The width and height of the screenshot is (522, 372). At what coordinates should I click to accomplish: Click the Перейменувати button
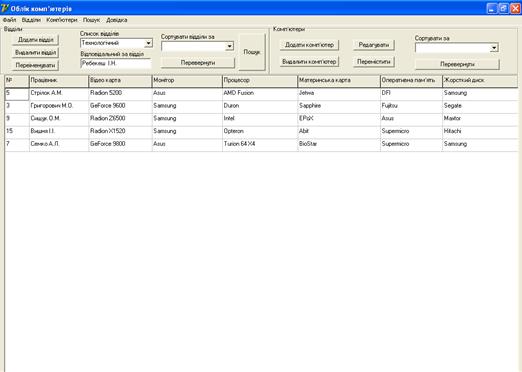(35, 65)
